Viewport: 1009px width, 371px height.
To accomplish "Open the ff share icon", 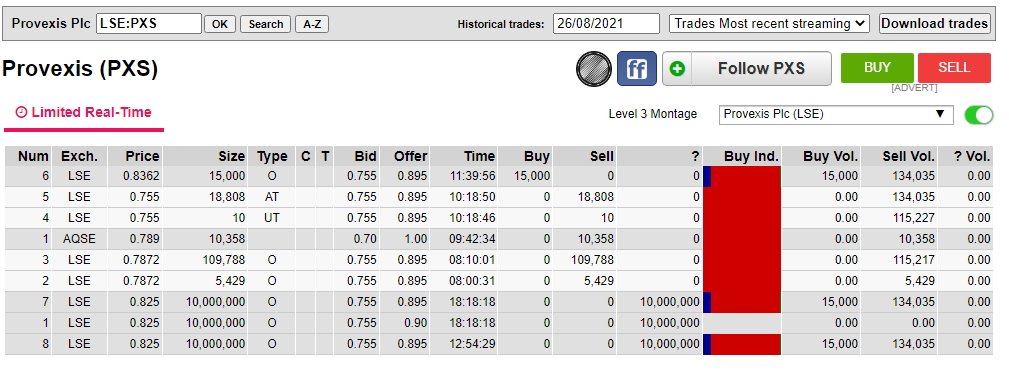I will point(636,69).
